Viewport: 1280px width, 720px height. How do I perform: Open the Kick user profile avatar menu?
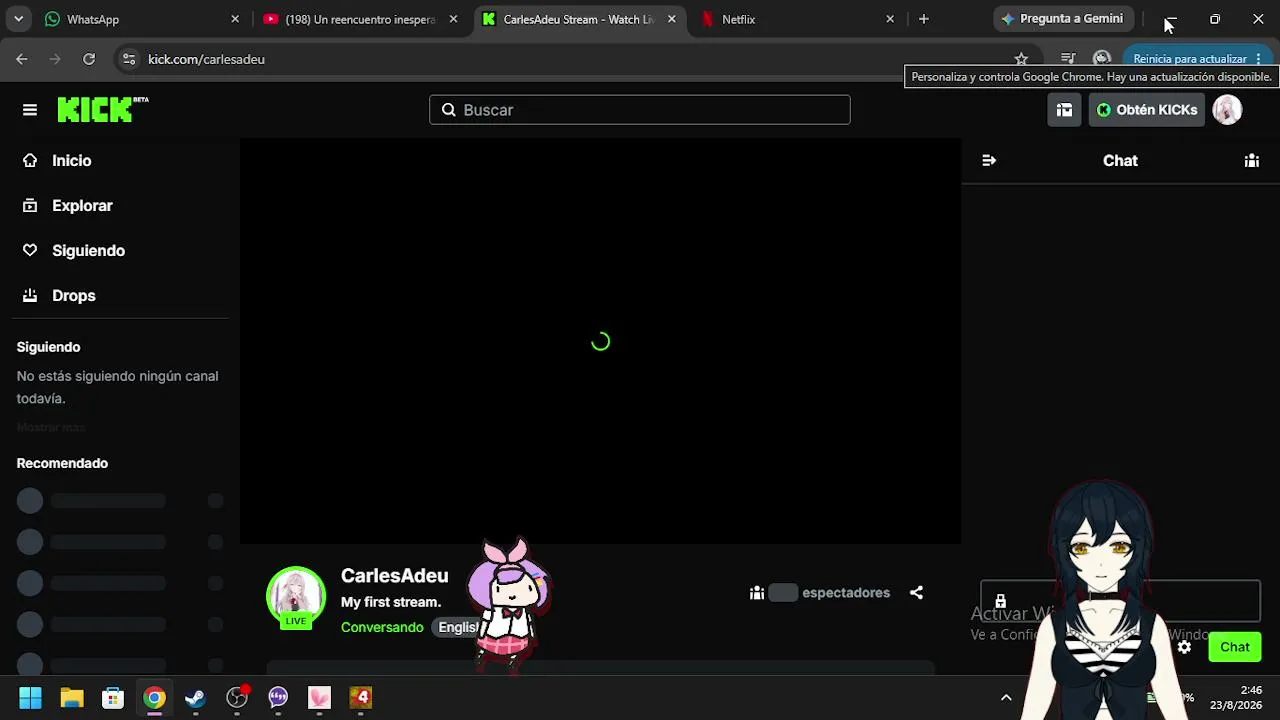coord(1227,110)
